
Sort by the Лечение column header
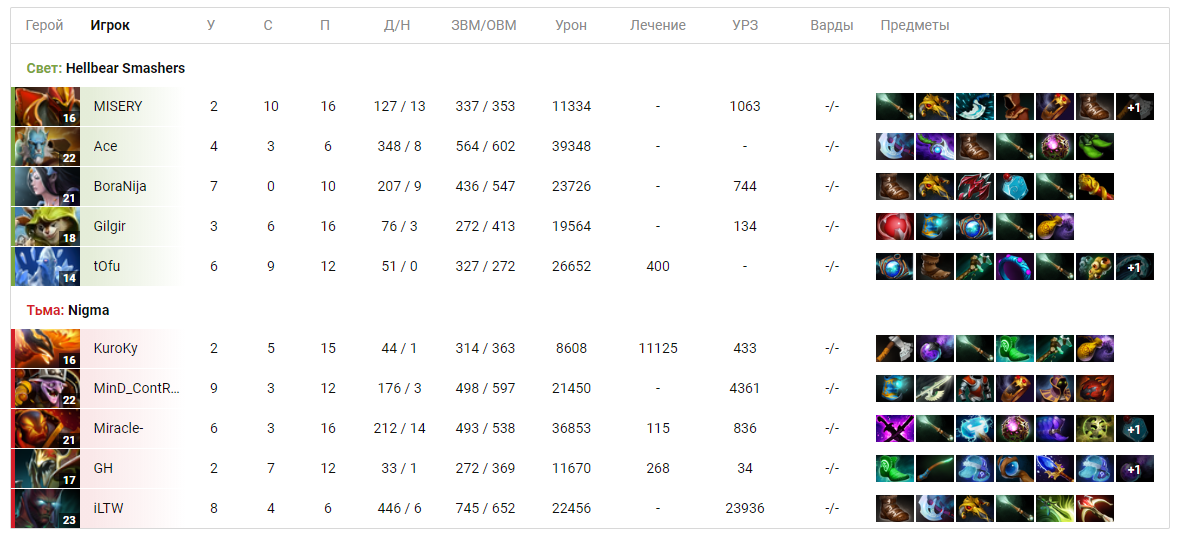coord(657,26)
